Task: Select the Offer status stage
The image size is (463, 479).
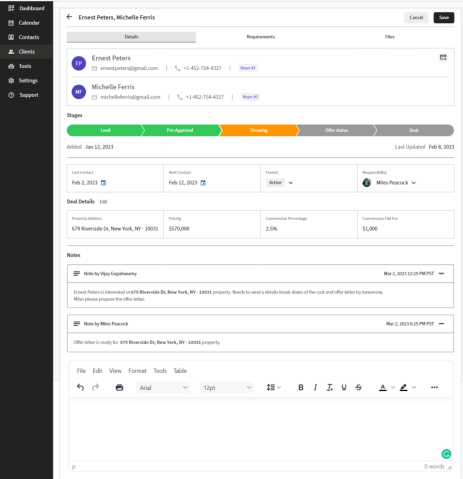Action: [x=336, y=130]
